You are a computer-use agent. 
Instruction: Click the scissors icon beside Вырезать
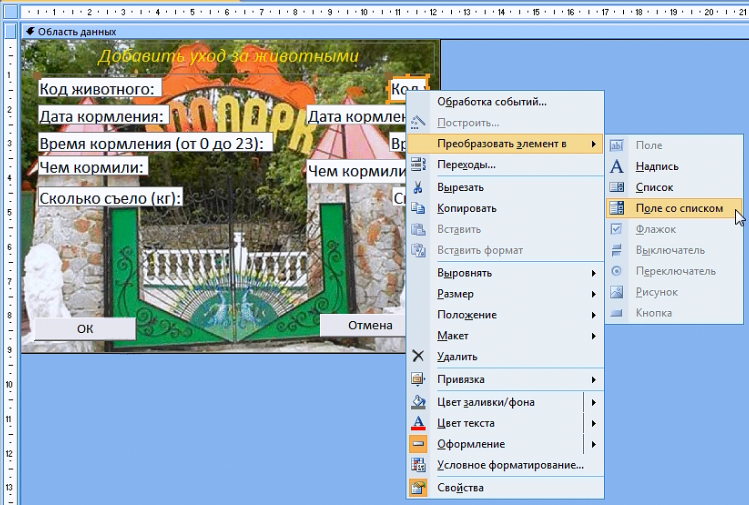[x=418, y=187]
